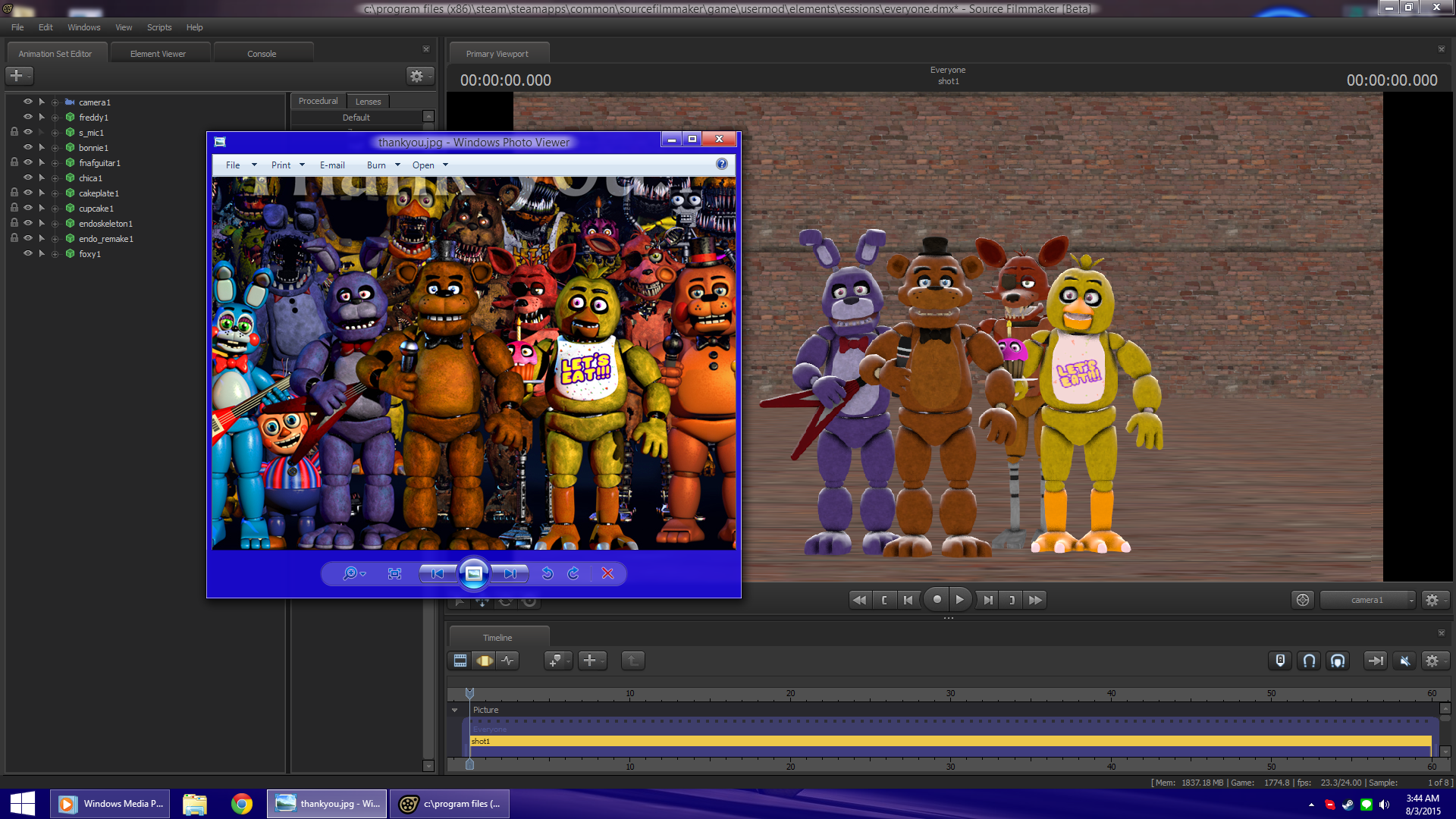Image resolution: width=1456 pixels, height=819 pixels.
Task: Expand the cupcake1 tree node
Action: (55, 209)
